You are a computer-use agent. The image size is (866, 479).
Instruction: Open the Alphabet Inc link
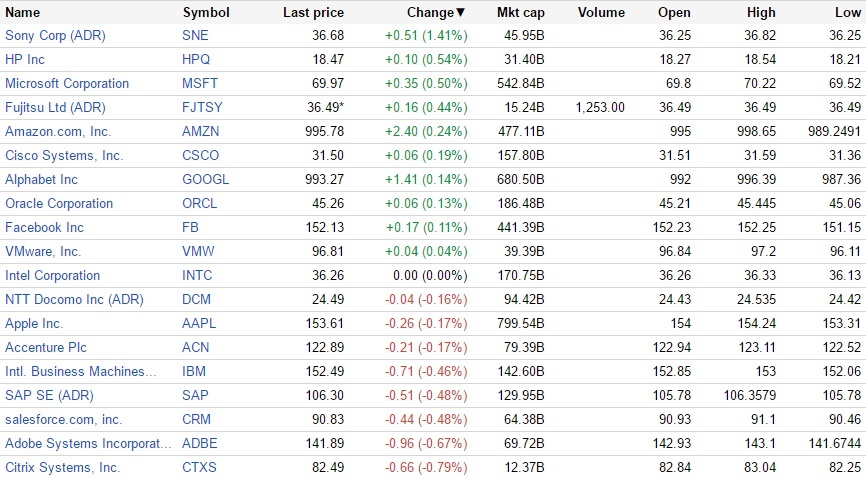coord(41,180)
